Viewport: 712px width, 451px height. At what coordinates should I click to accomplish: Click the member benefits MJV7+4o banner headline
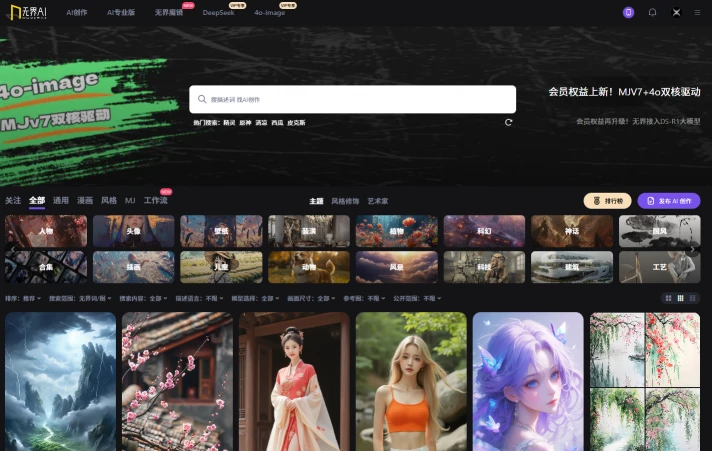pyautogui.click(x=624, y=92)
